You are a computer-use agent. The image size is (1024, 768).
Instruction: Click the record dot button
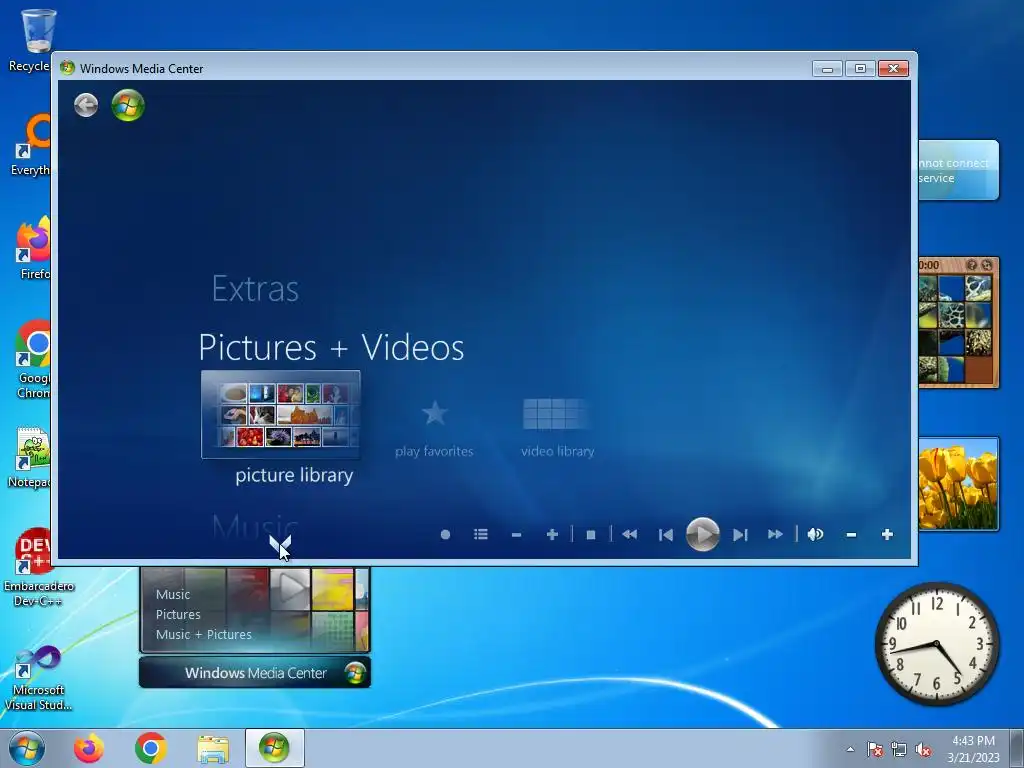click(x=445, y=535)
